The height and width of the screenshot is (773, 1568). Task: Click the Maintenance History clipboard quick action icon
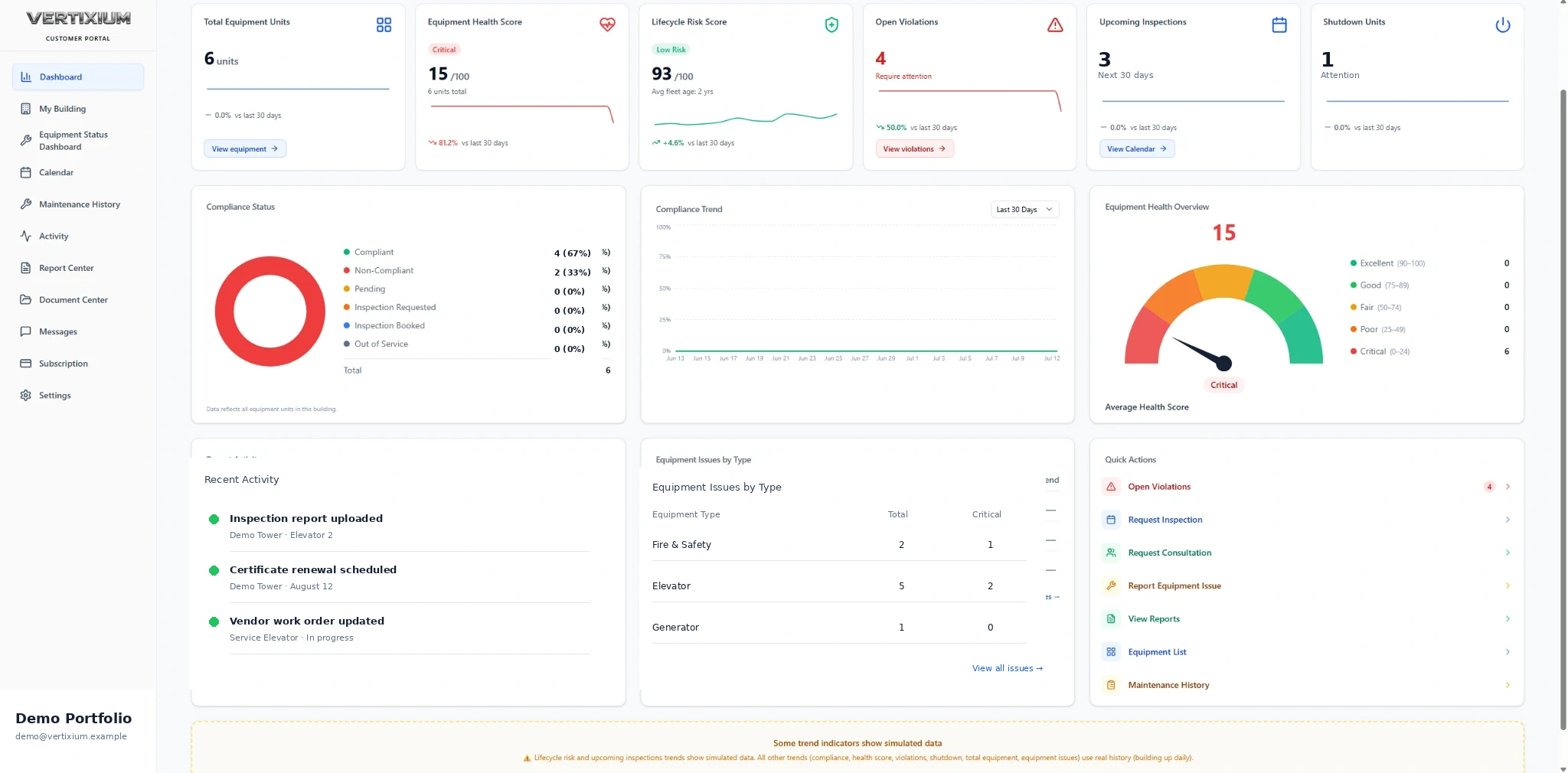[x=1111, y=685]
